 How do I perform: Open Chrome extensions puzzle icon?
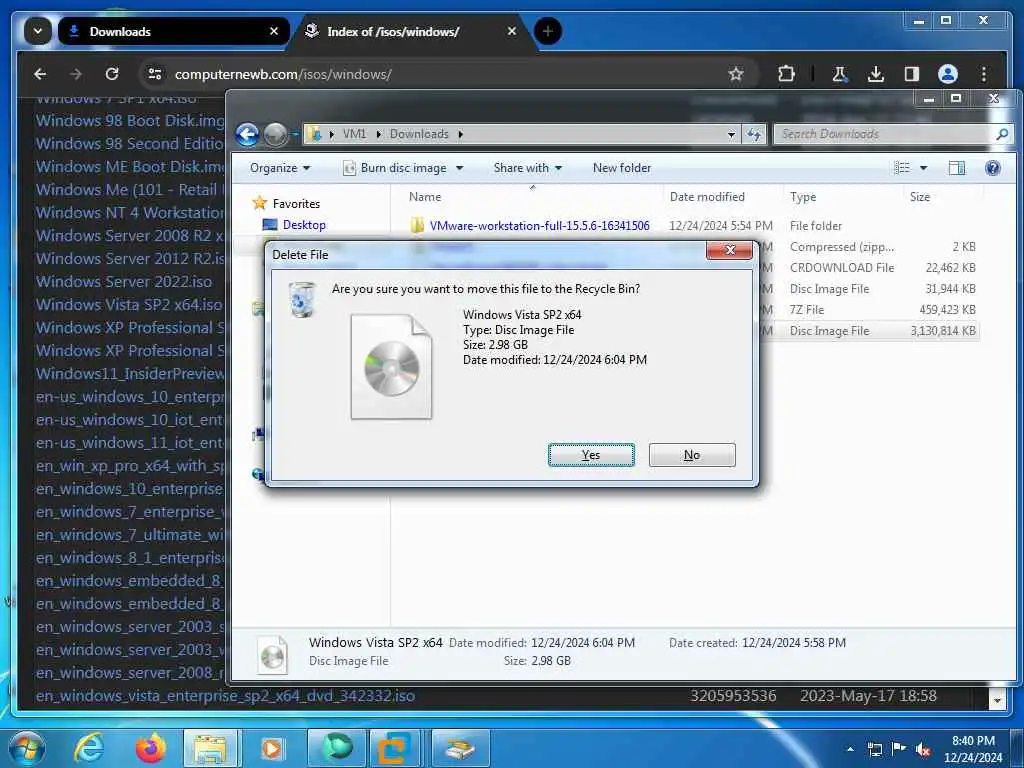click(x=786, y=74)
